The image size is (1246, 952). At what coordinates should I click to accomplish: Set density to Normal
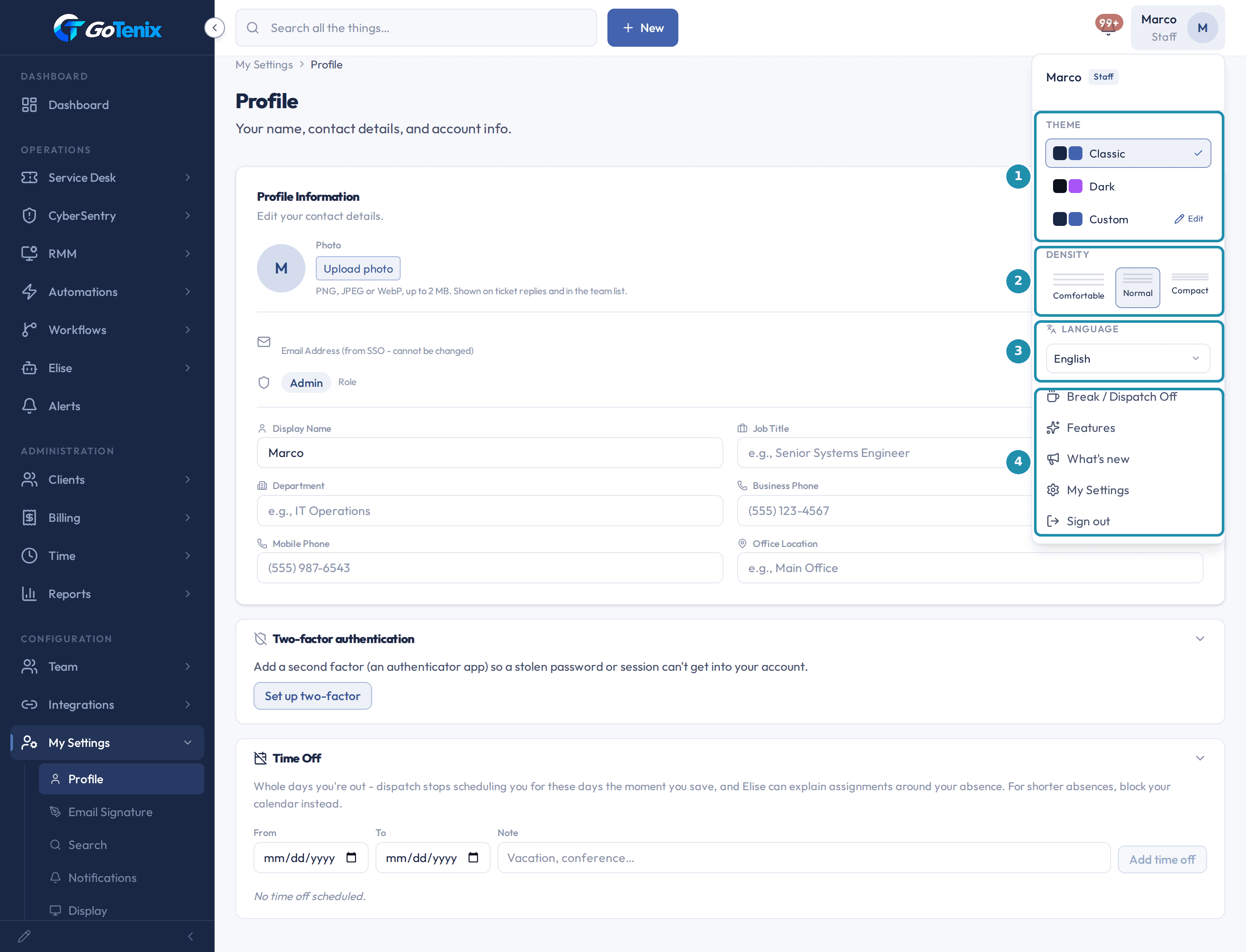(x=1137, y=287)
